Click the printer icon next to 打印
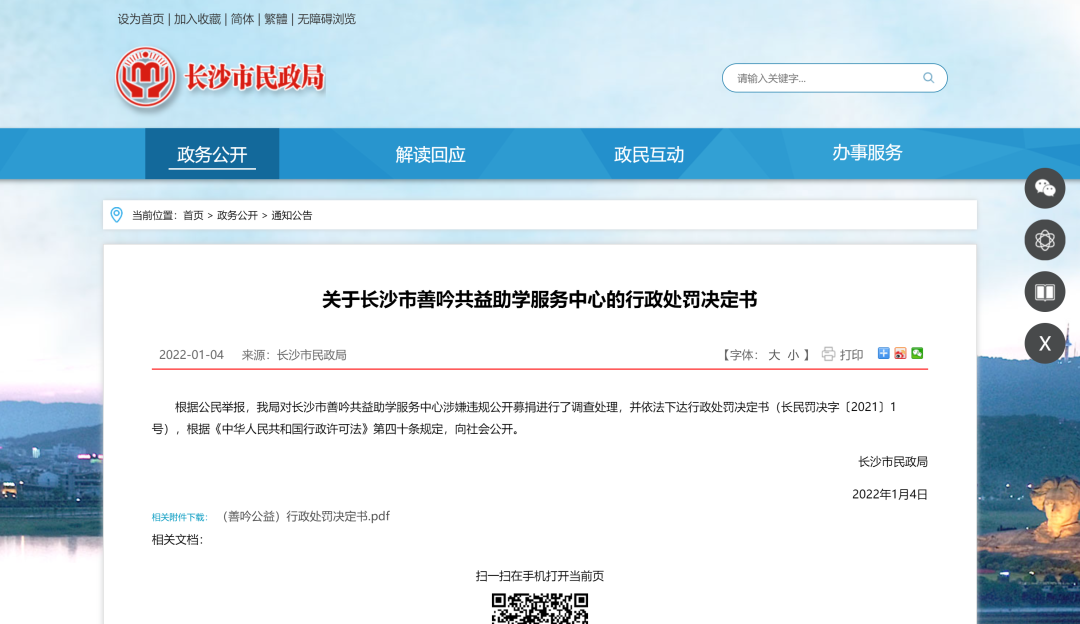 point(828,354)
